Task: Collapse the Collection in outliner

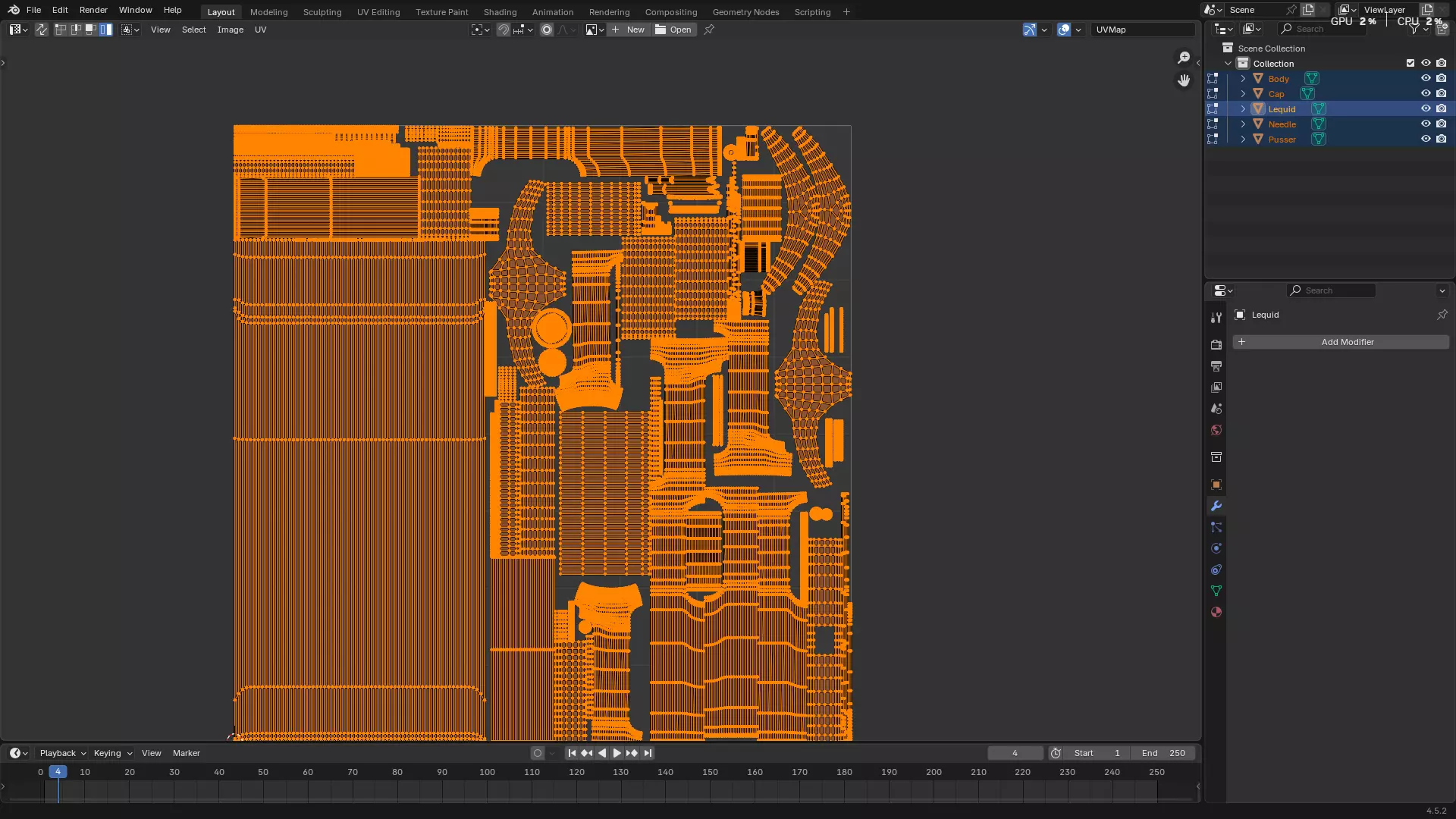Action: 1228,64
